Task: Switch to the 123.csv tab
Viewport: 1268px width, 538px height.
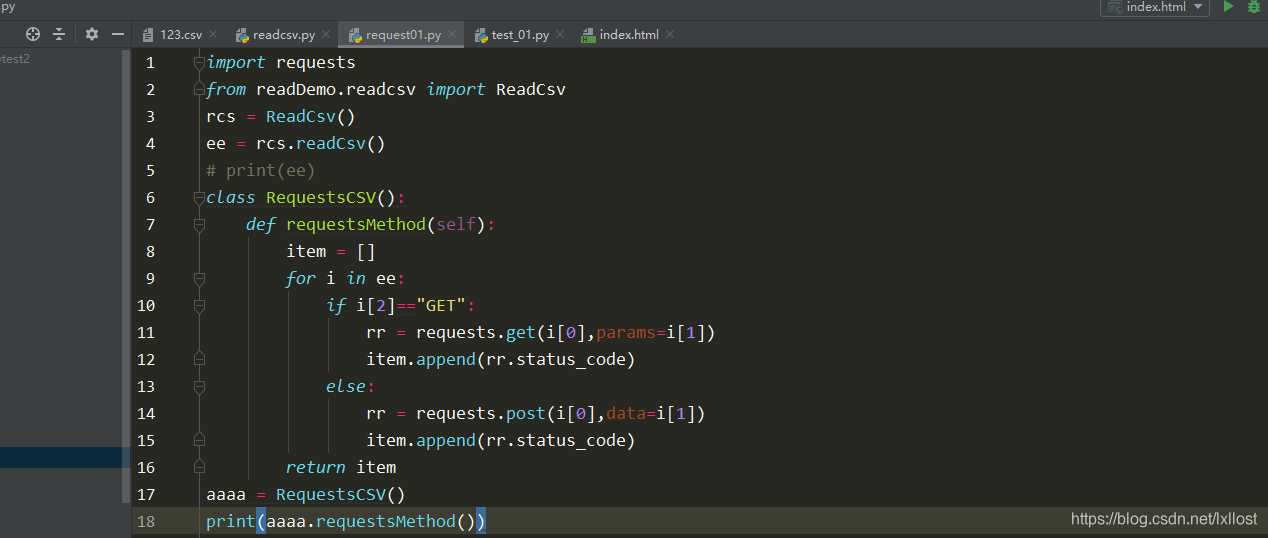Action: (x=180, y=35)
